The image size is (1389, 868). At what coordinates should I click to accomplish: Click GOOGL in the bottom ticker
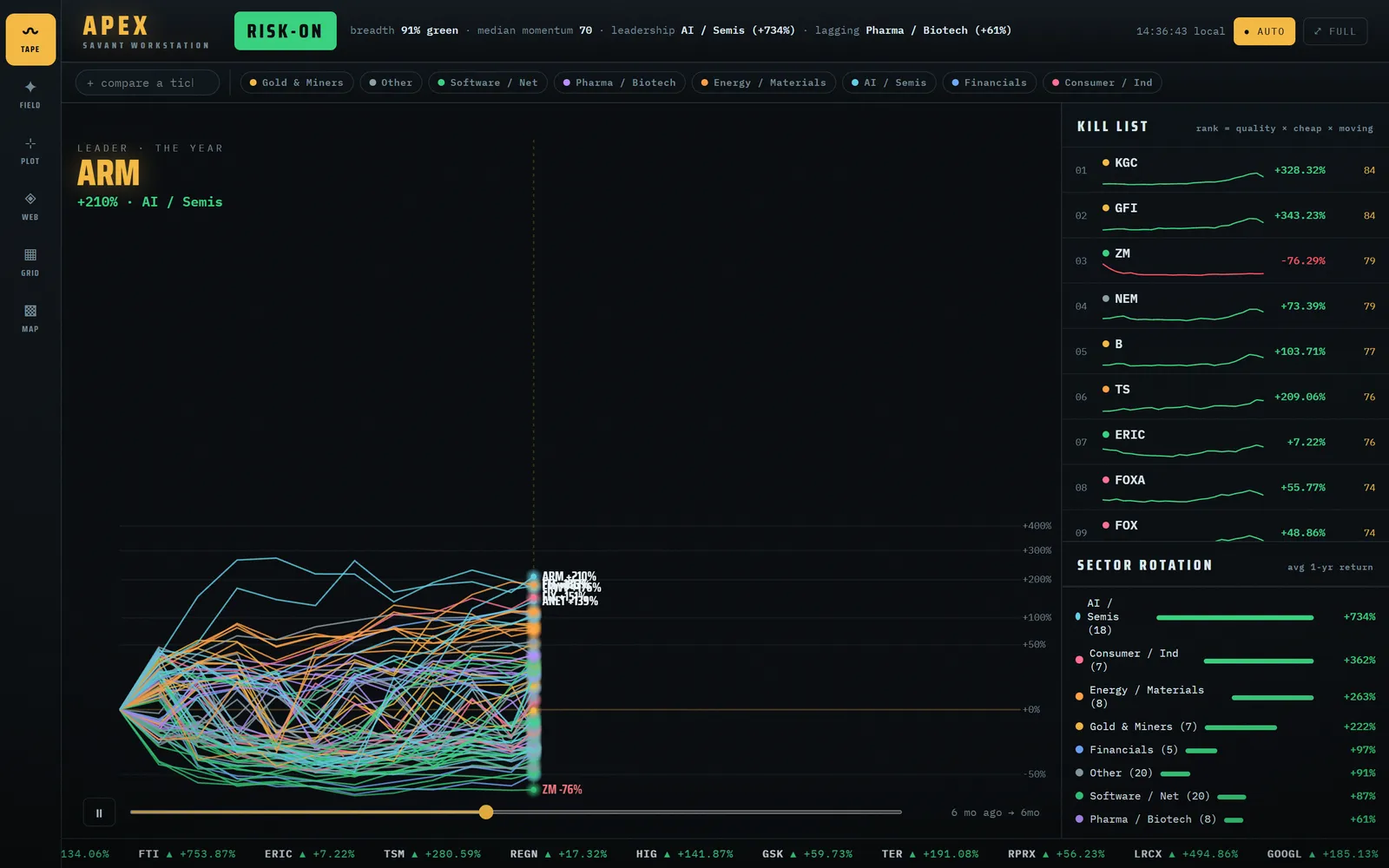(1322, 854)
